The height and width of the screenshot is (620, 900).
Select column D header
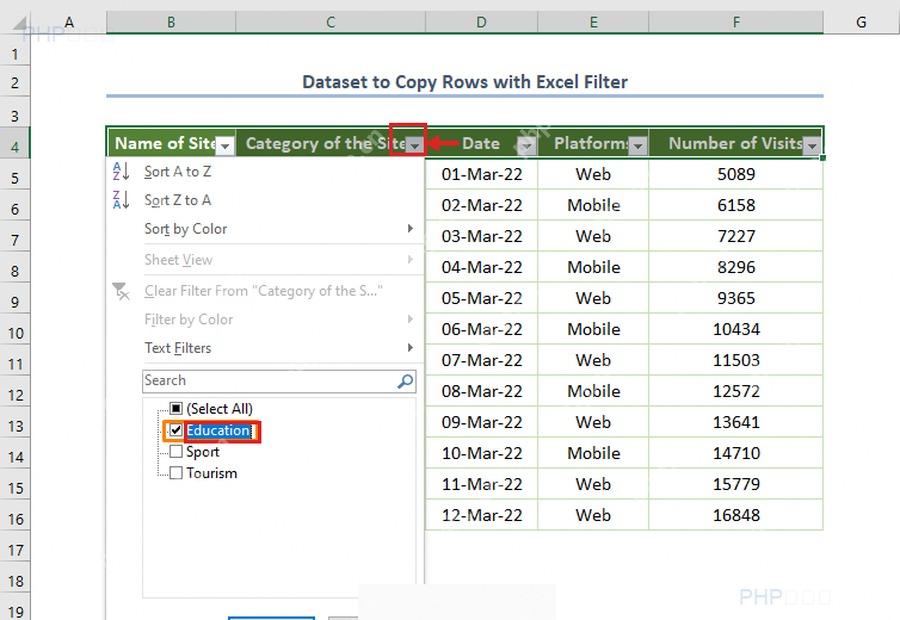481,22
